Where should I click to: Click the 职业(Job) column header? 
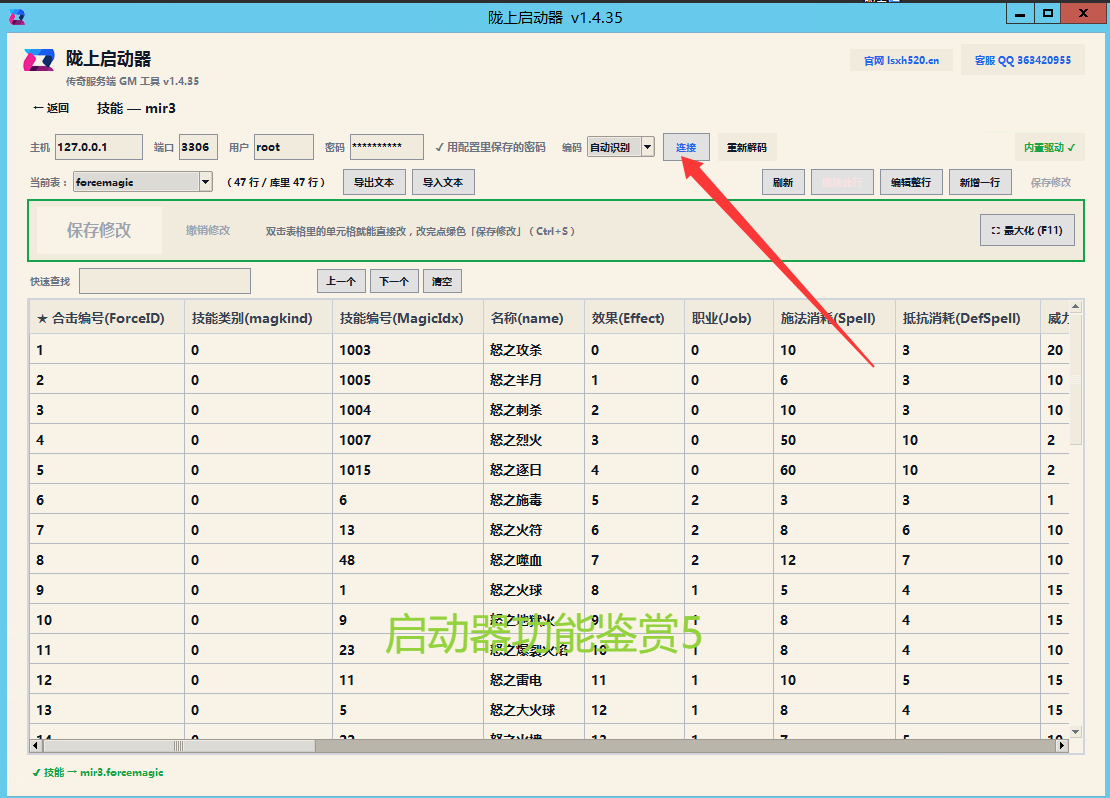click(x=728, y=318)
